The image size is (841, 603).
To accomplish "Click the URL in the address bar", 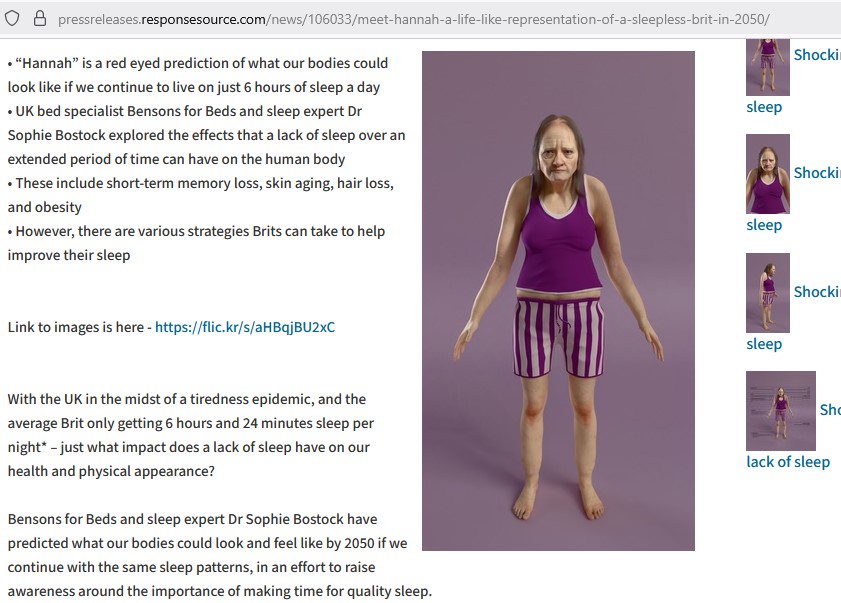I will [x=414, y=19].
